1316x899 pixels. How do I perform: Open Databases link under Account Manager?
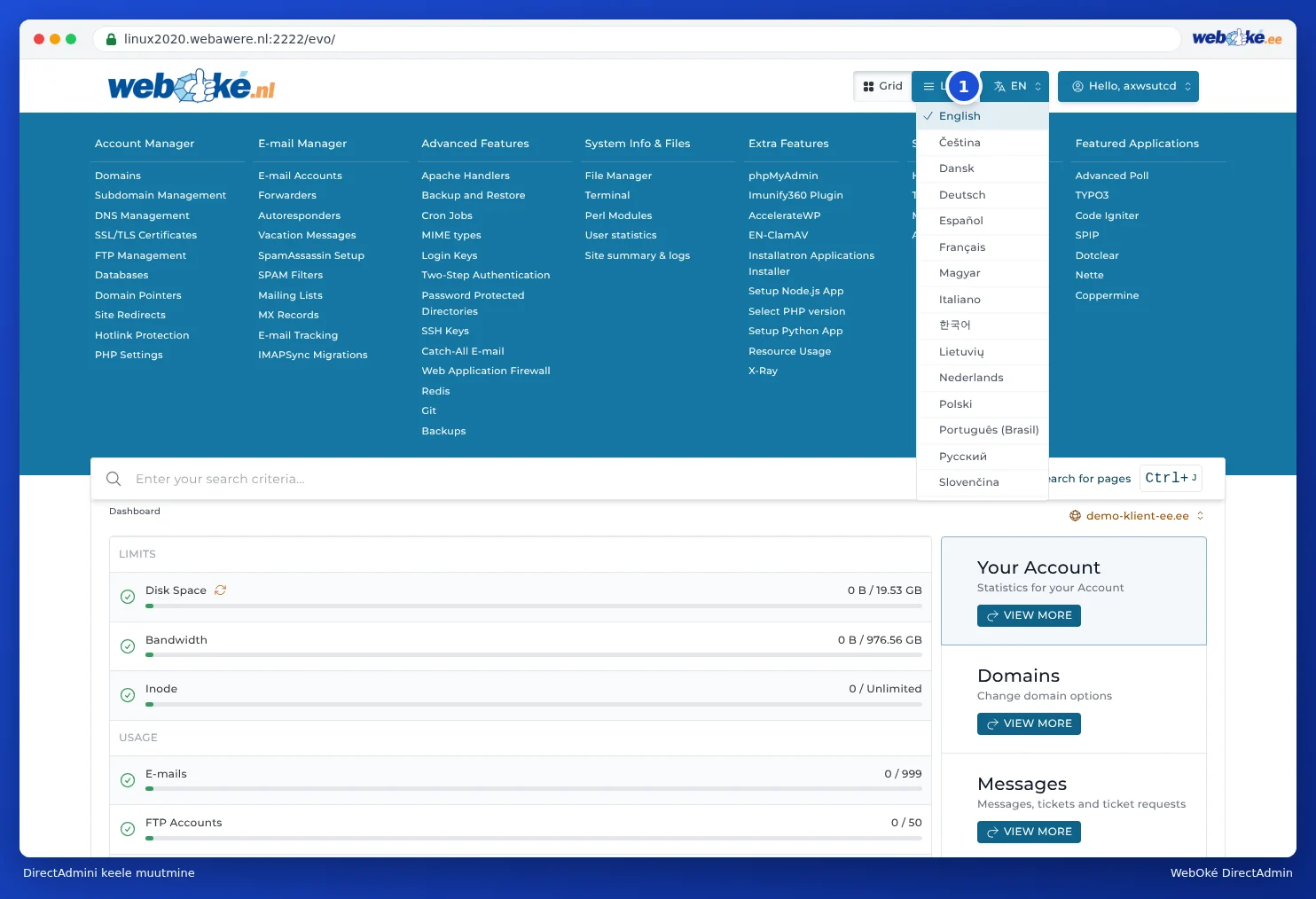point(121,275)
